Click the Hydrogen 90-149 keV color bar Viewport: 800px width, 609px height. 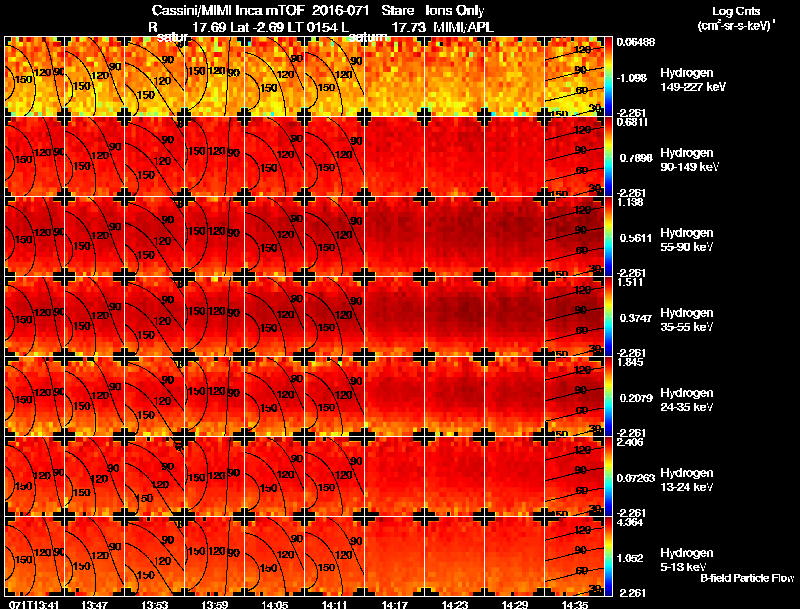click(608, 157)
